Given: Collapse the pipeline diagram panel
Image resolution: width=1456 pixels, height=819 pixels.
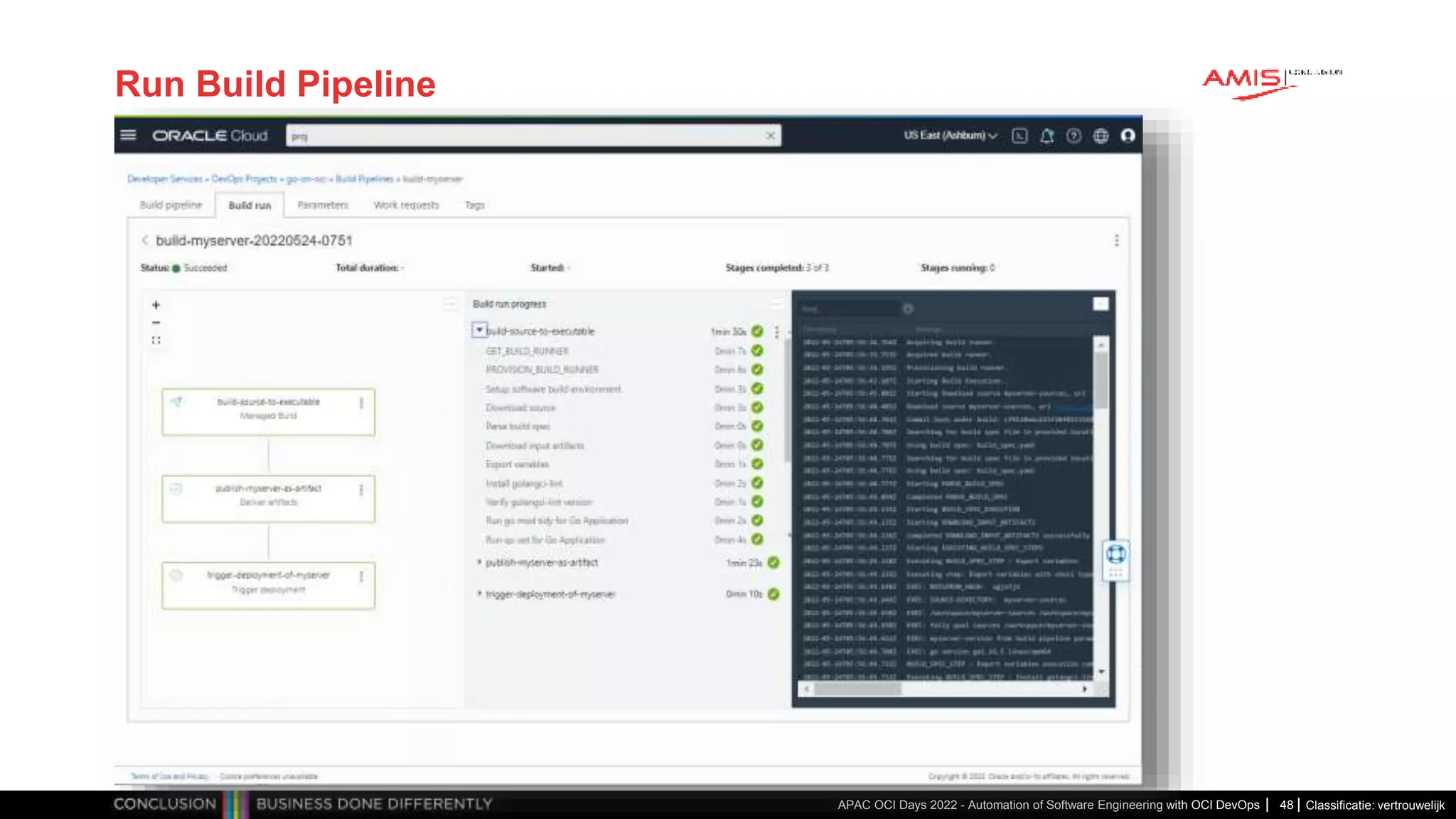Looking at the screenshot, I should [x=450, y=304].
